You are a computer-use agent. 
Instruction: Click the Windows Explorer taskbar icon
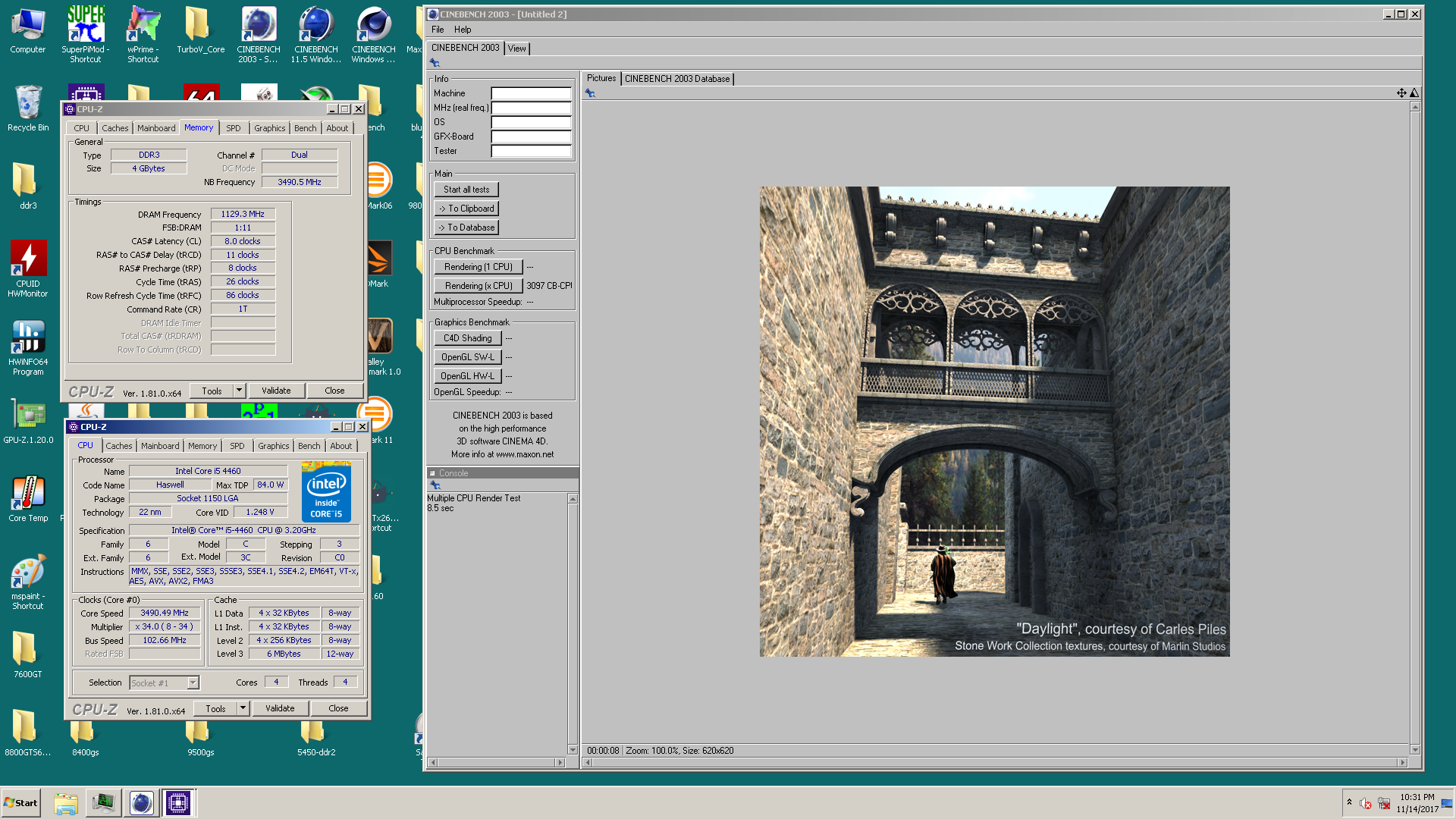66,803
